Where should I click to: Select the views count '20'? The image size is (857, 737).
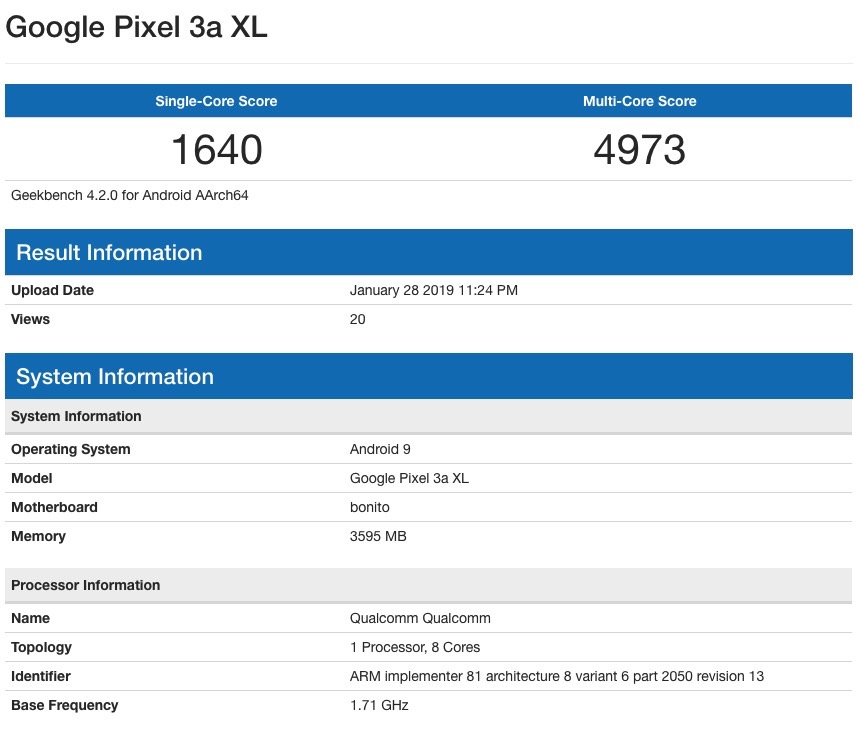click(x=357, y=319)
